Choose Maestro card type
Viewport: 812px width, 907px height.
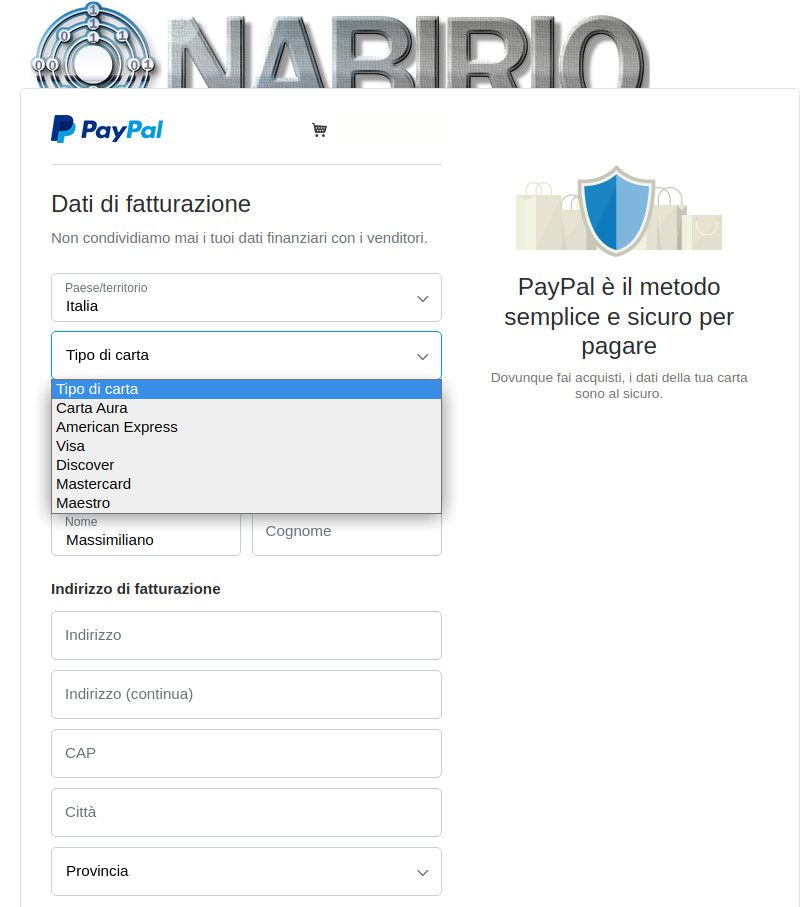[246, 503]
